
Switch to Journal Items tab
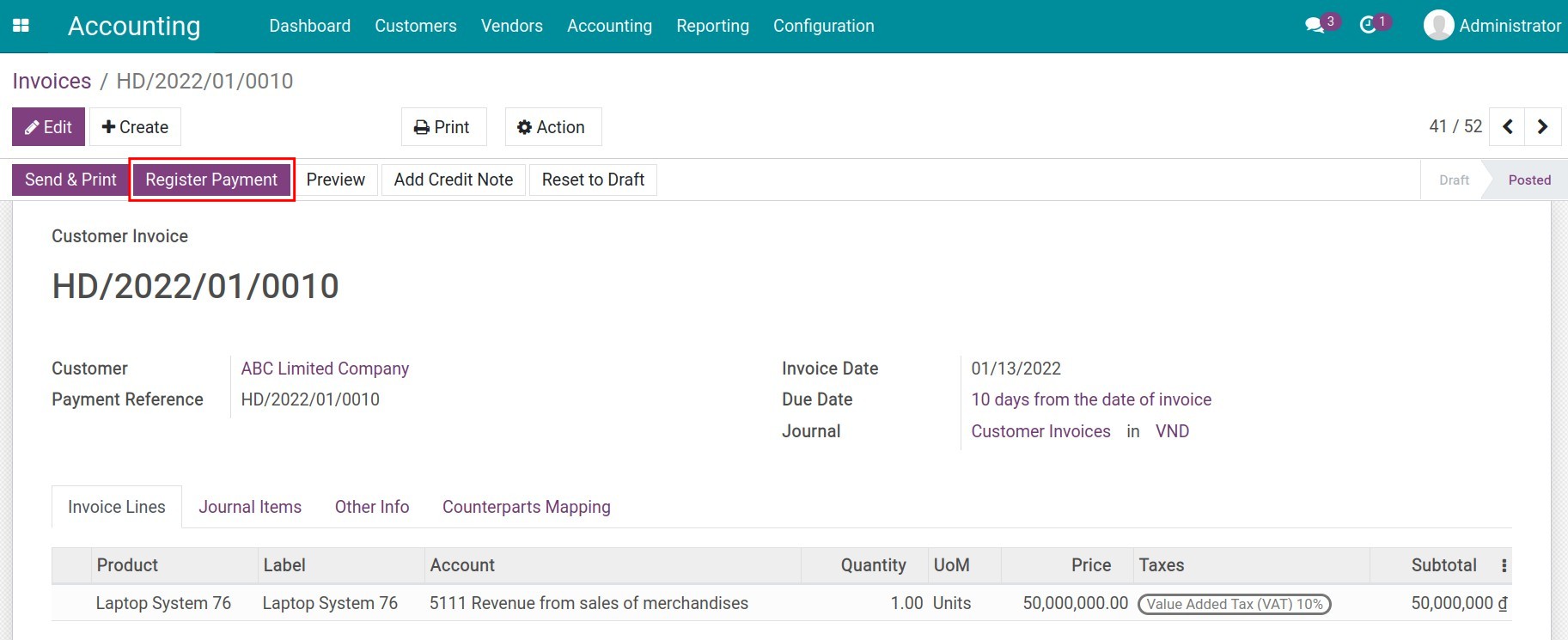click(250, 507)
